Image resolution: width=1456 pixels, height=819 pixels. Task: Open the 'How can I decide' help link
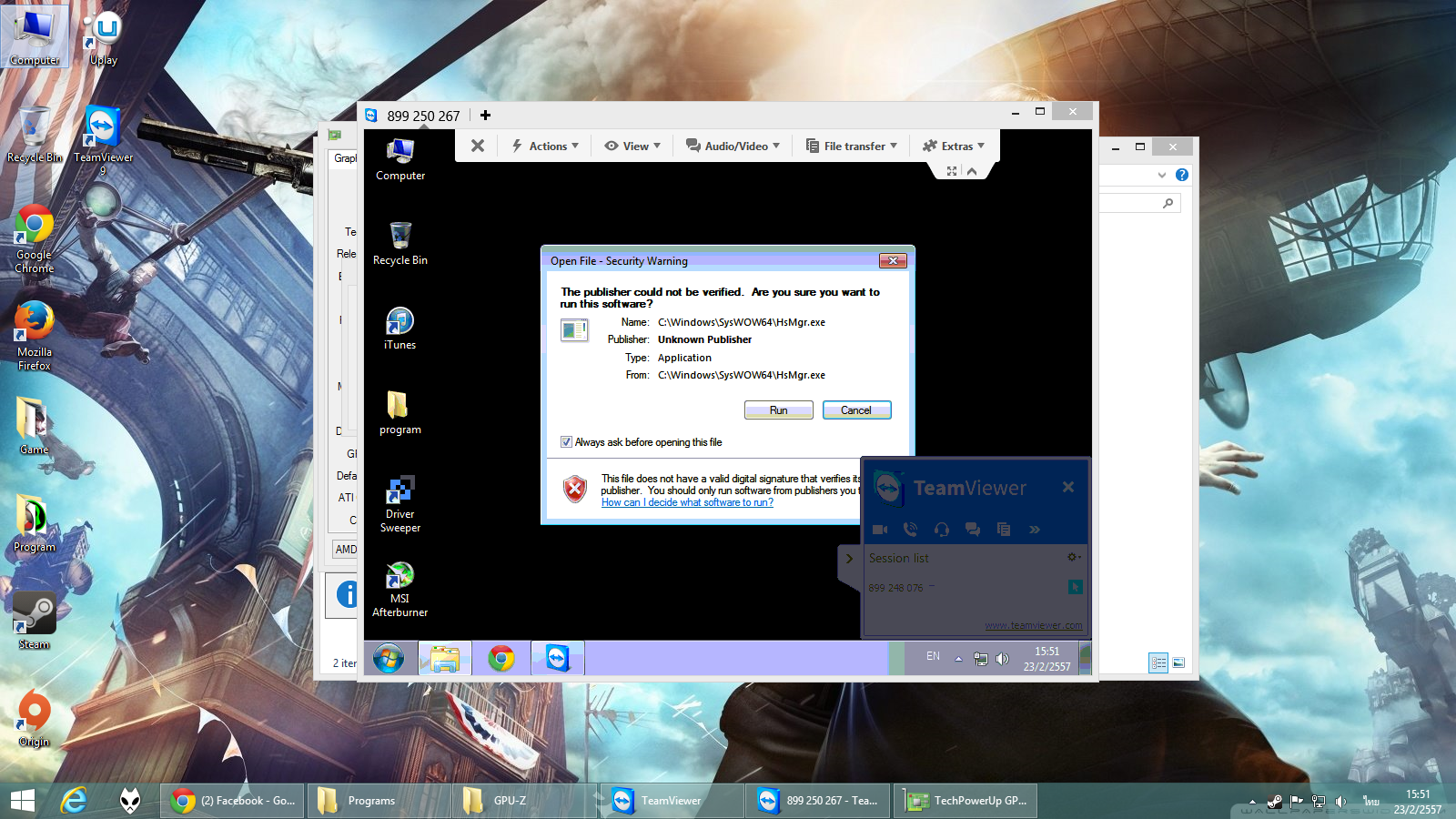[687, 502]
